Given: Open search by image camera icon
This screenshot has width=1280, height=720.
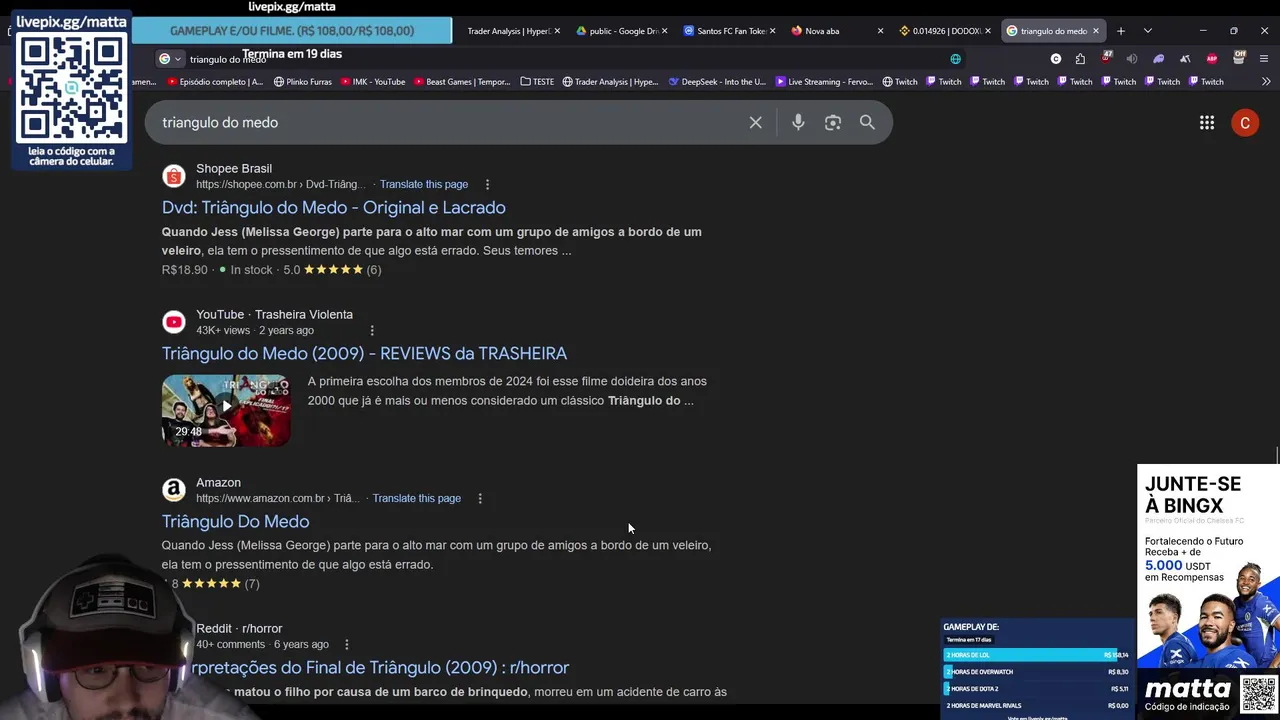Looking at the screenshot, I should 833,122.
